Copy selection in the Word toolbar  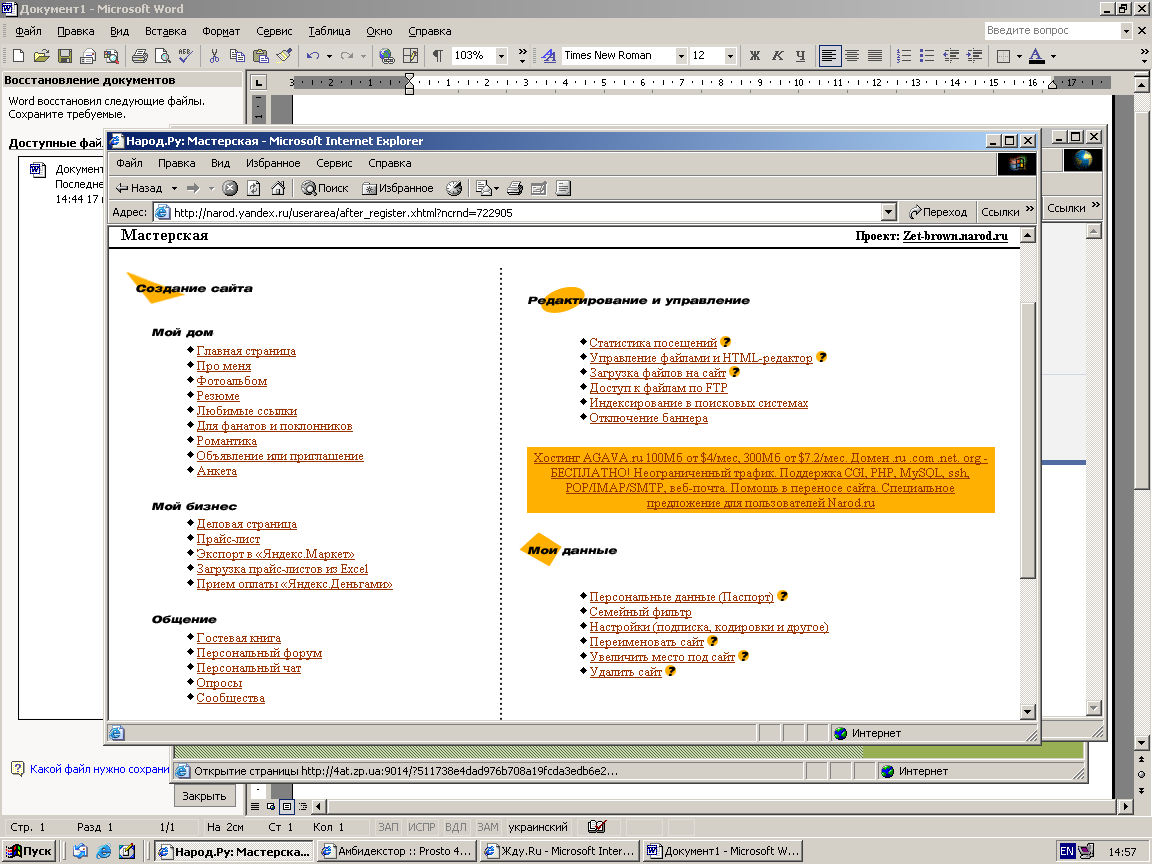coord(237,55)
